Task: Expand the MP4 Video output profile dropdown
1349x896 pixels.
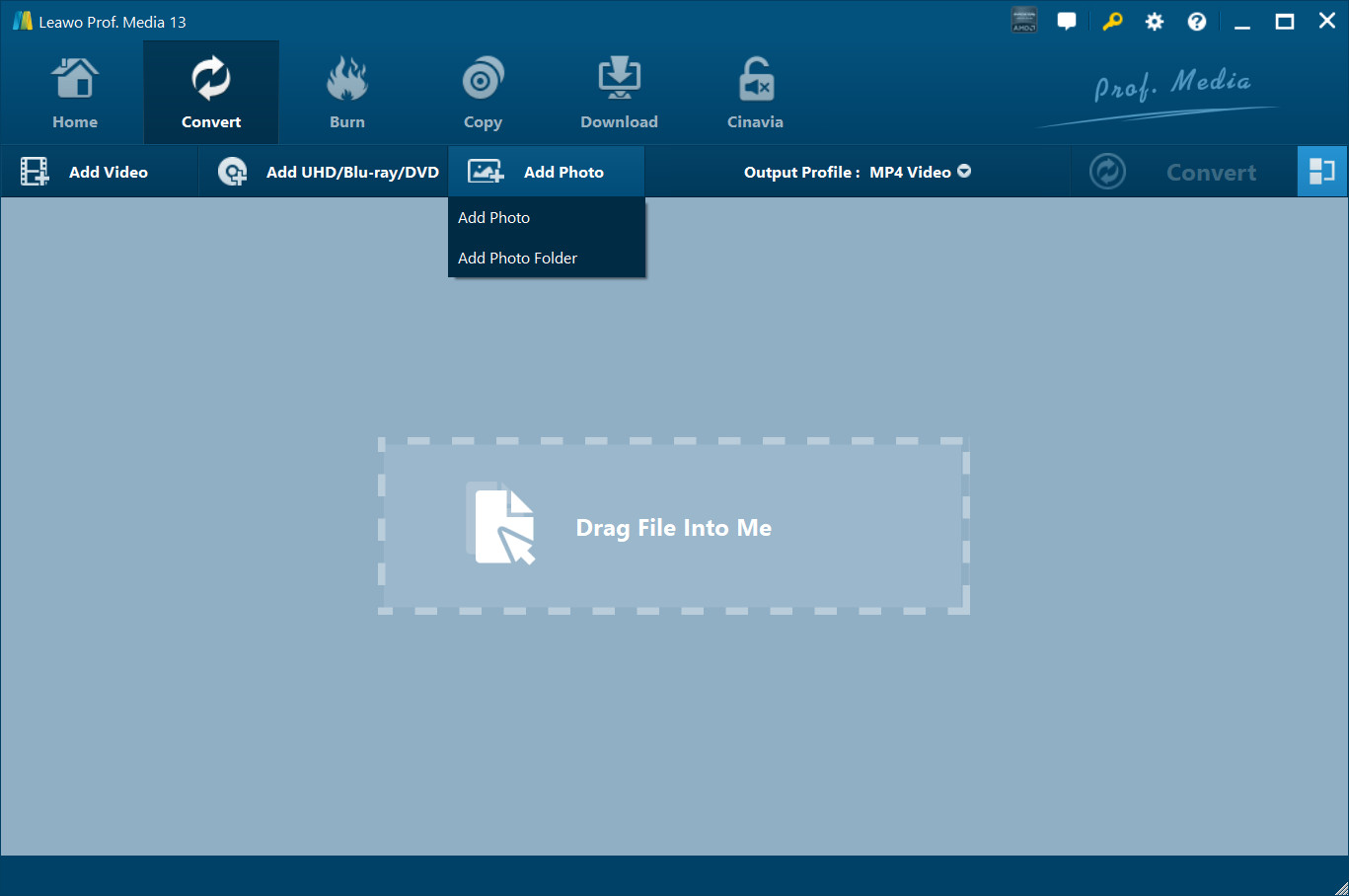Action: [920, 172]
